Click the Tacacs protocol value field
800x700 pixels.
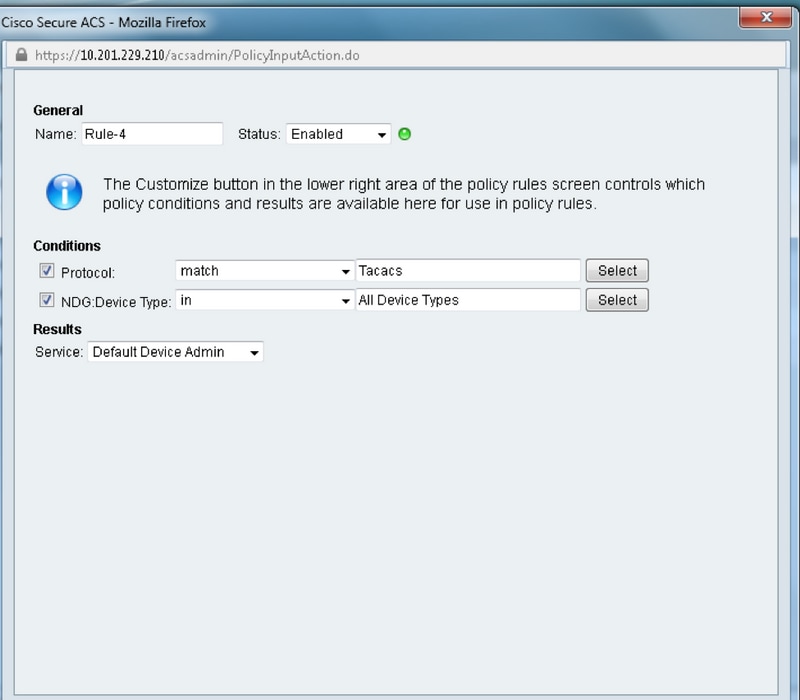[468, 270]
